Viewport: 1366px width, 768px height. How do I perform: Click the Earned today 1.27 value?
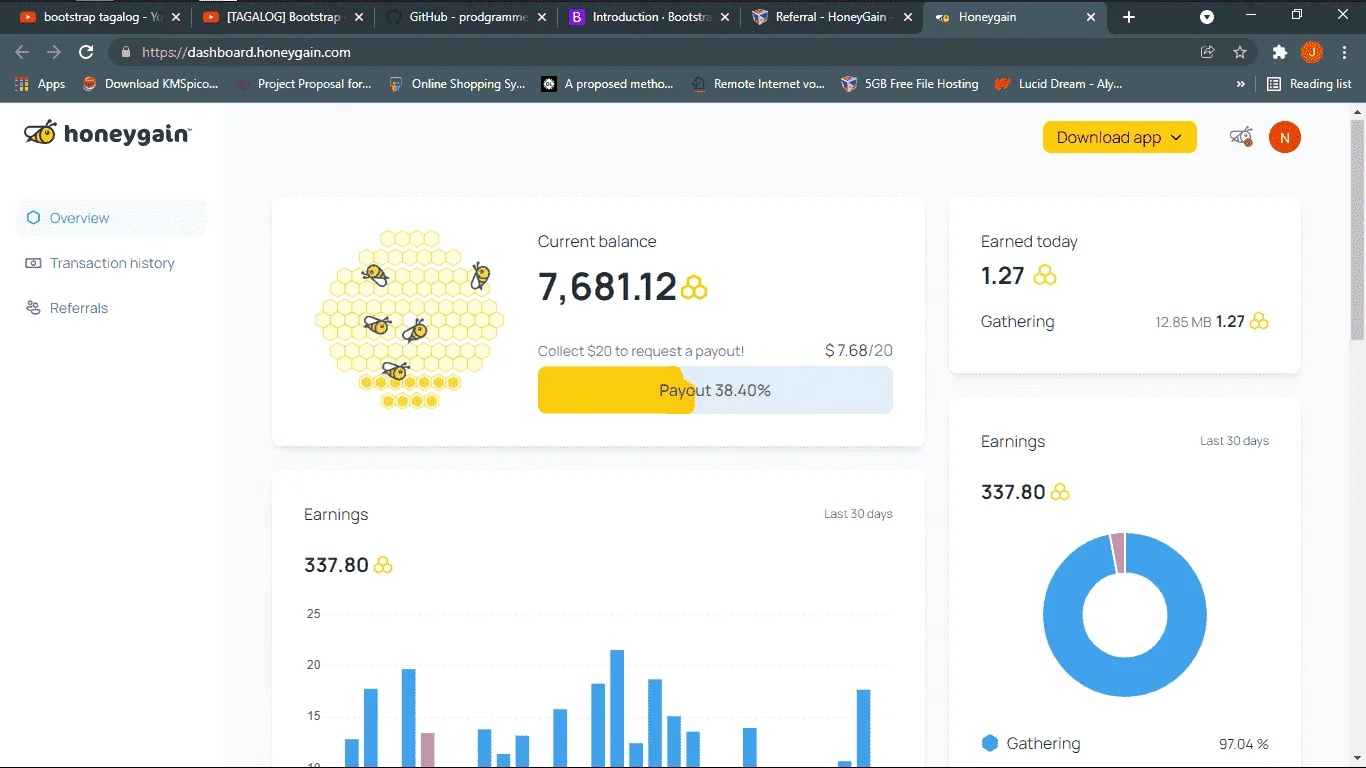1002,275
